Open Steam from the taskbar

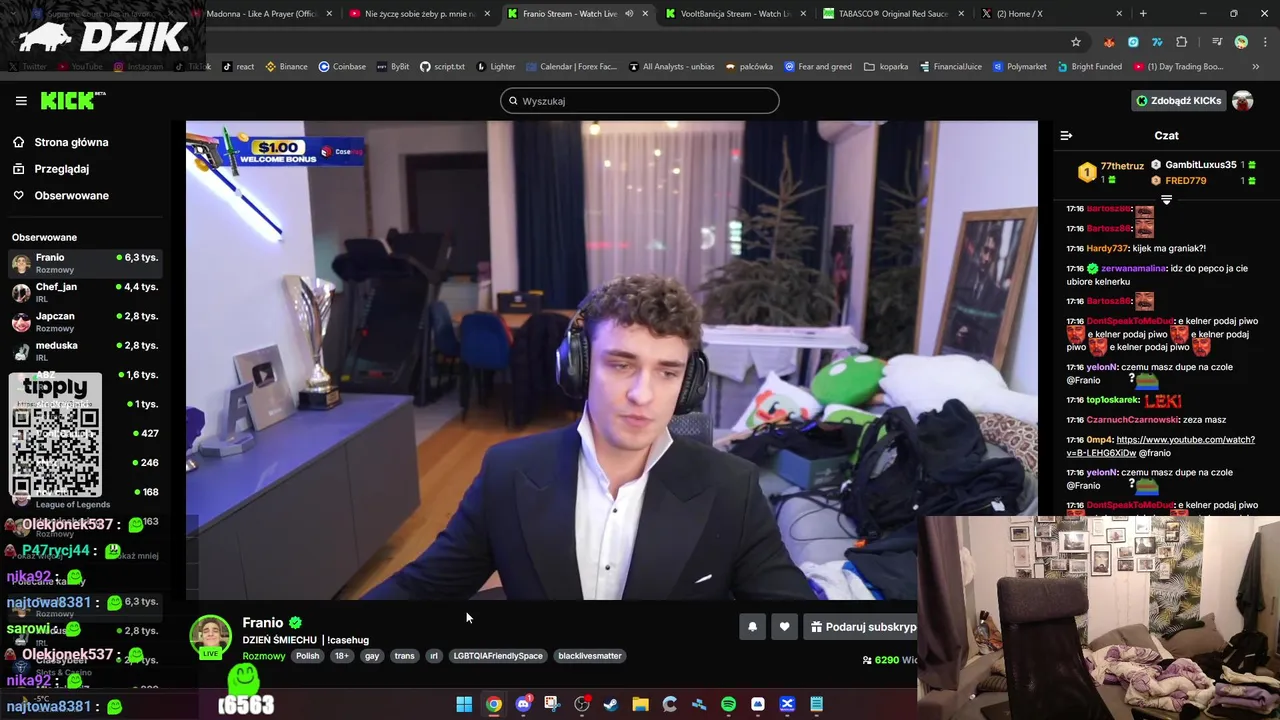tap(611, 704)
